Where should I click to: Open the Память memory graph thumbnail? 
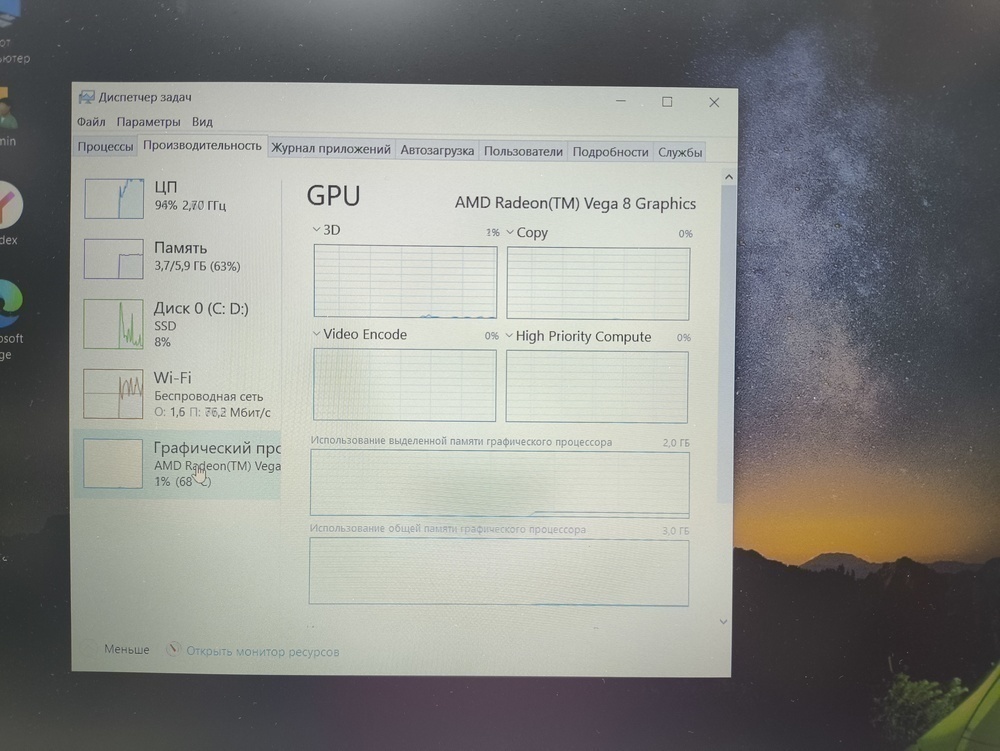(x=114, y=259)
